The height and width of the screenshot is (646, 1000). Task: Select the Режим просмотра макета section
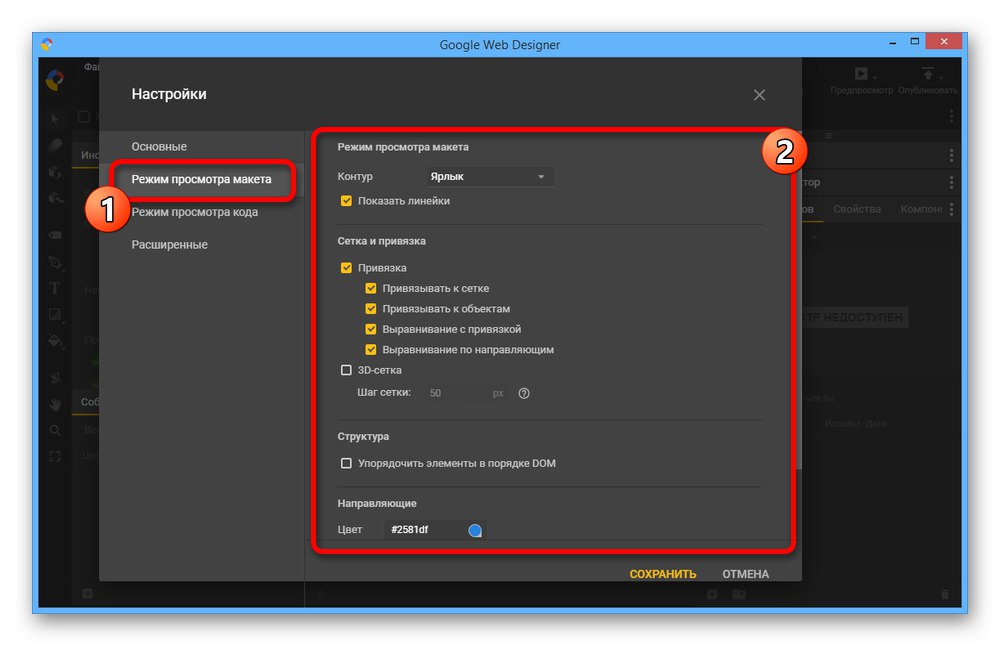tap(202, 179)
